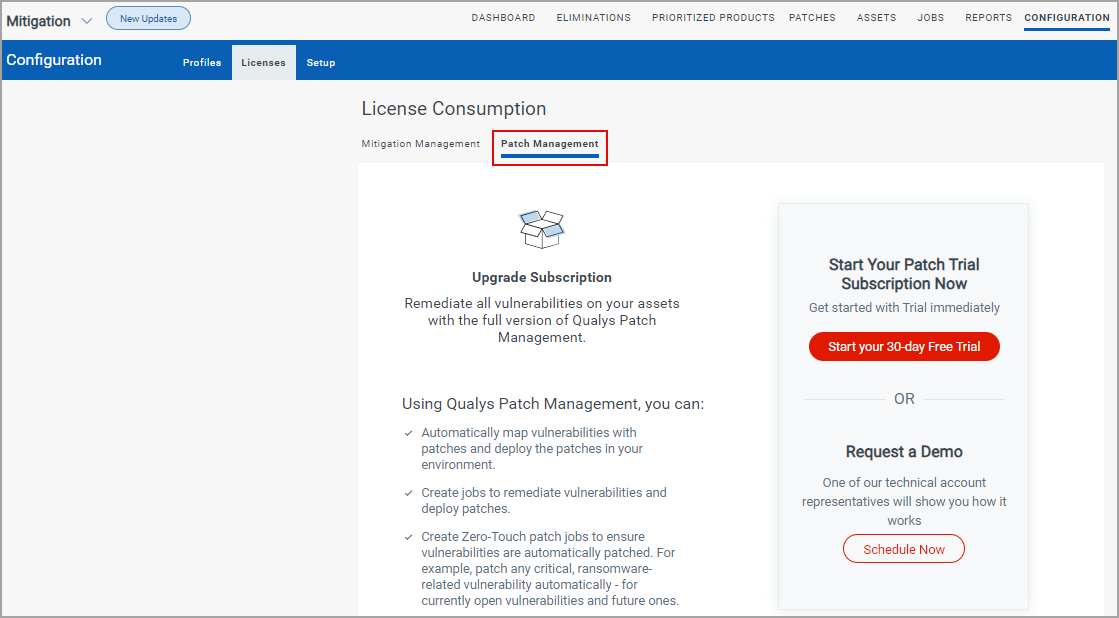Click checkmark beside 'Automatically map vulnerabilities'
The image size is (1119, 618).
pyautogui.click(x=408, y=433)
